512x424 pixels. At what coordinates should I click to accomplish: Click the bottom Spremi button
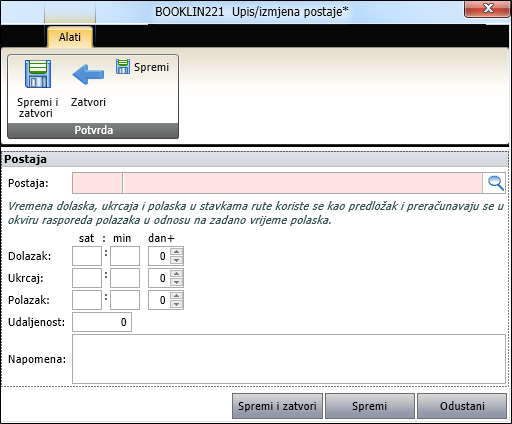[x=370, y=406]
